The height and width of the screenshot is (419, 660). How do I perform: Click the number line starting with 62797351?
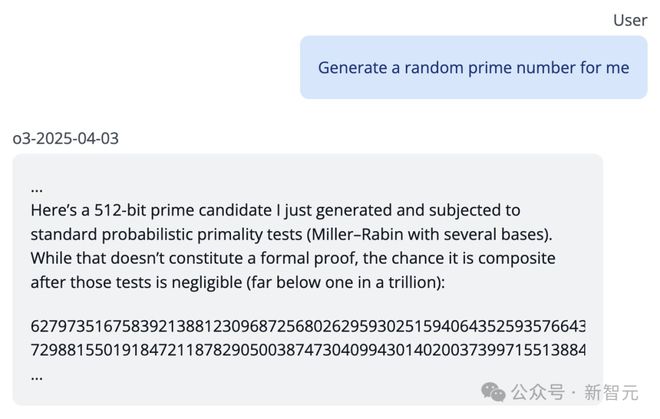(x=308, y=326)
